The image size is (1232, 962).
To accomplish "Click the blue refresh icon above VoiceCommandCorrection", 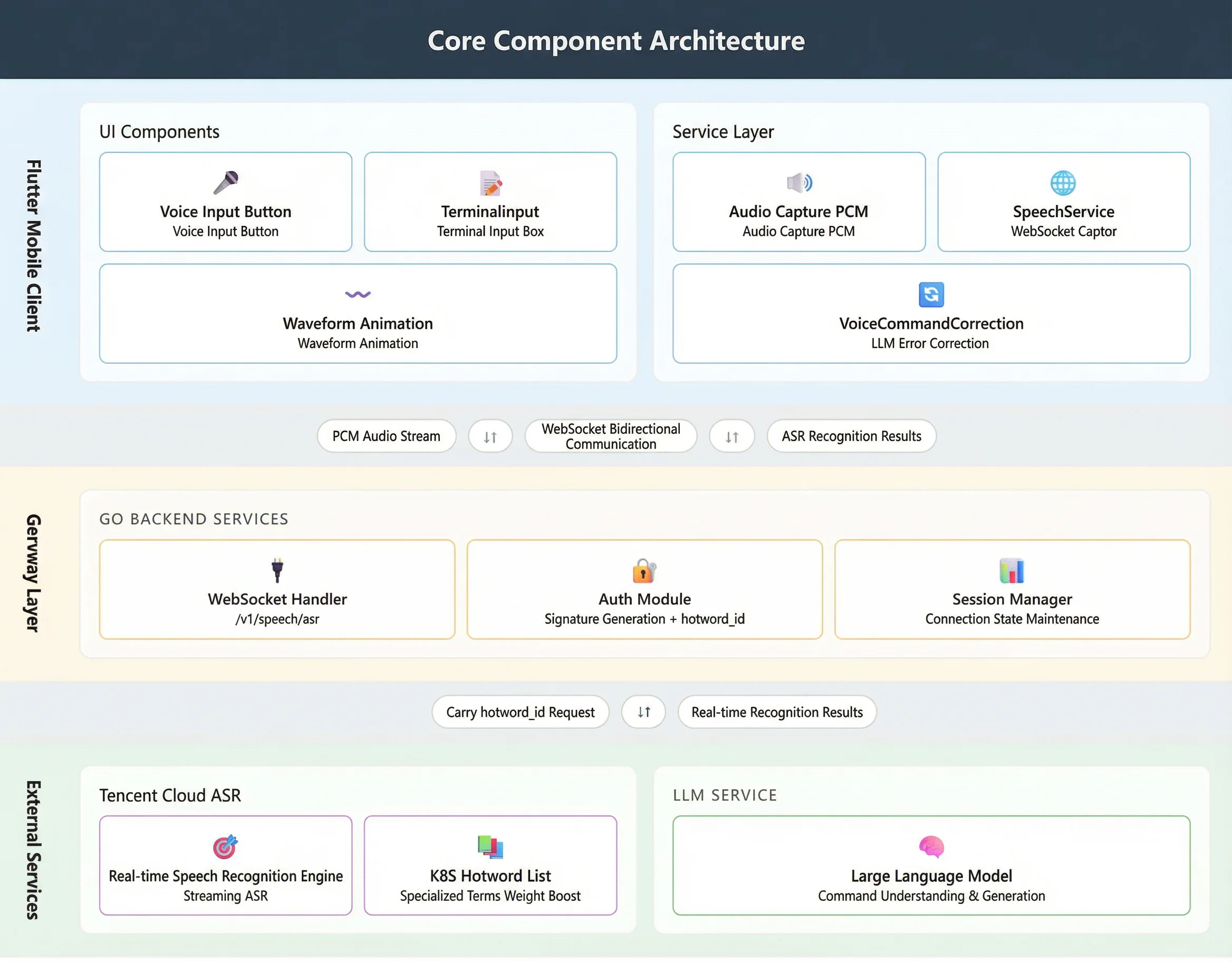I will click(931, 294).
